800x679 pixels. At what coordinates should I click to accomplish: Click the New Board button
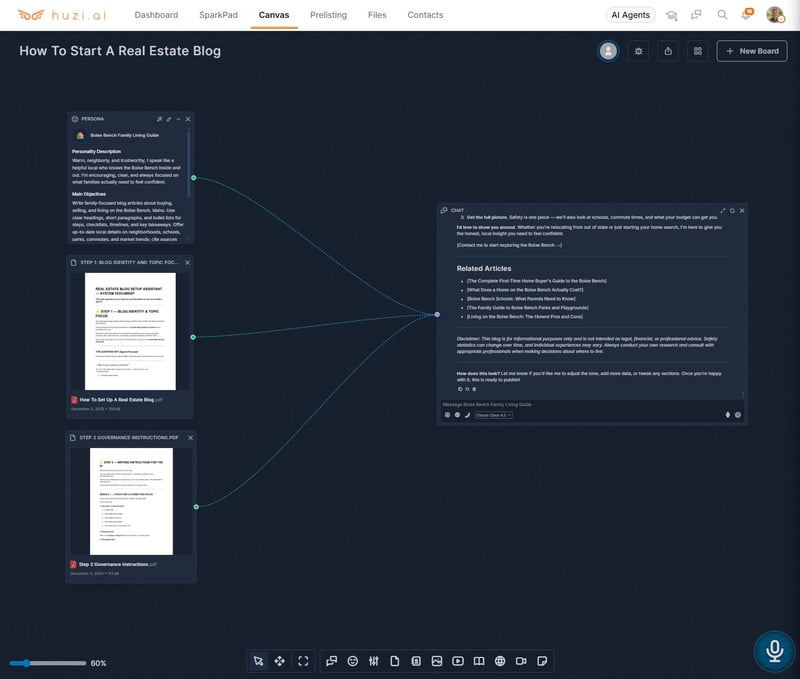click(751, 51)
